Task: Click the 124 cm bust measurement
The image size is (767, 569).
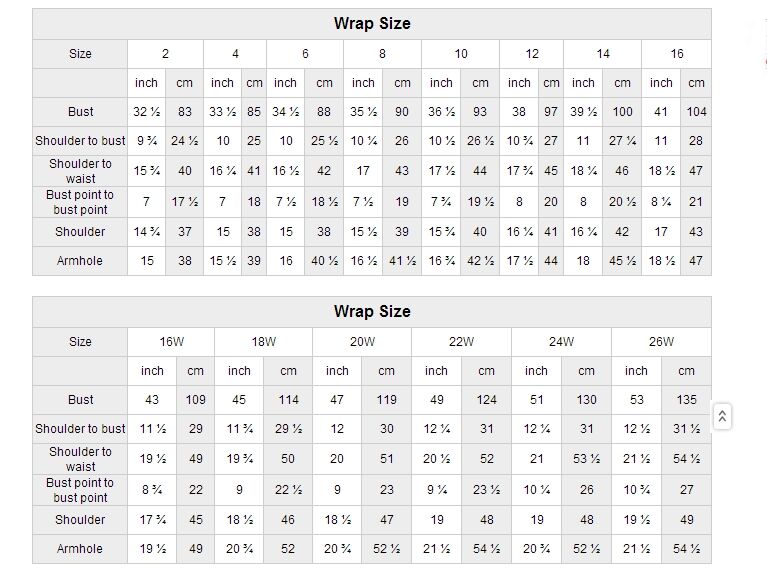Action: point(486,399)
